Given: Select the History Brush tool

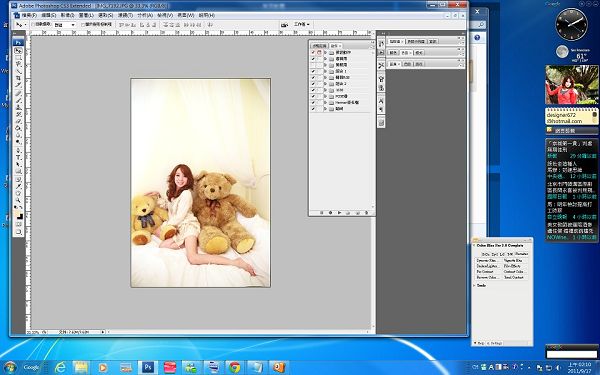Looking at the screenshot, I should pos(18,114).
